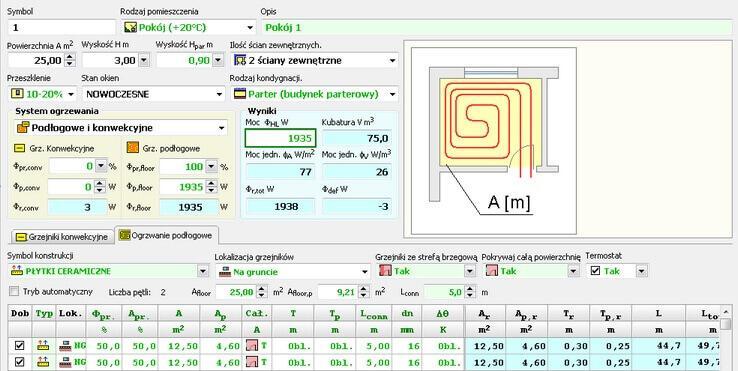Image resolution: width=738 pixels, height=371 pixels.
Task: Open the Stan okien NOWOCZESNE dropdown
Action: (219, 94)
